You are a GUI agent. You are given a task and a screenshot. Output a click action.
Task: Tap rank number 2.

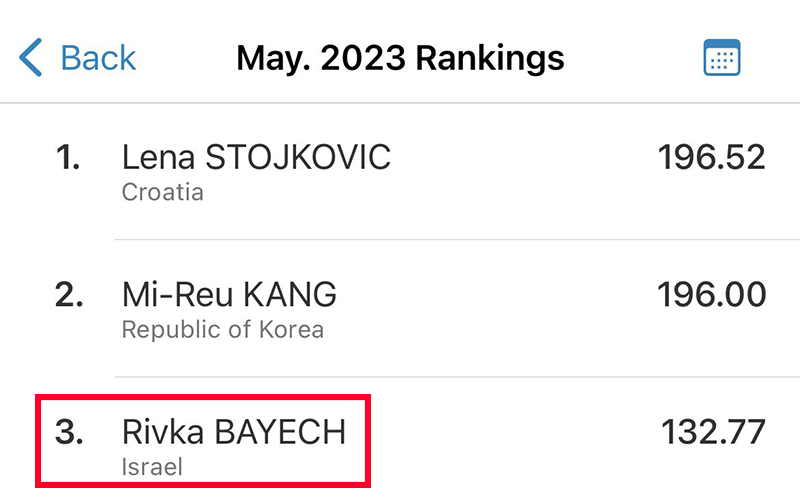(x=69, y=295)
